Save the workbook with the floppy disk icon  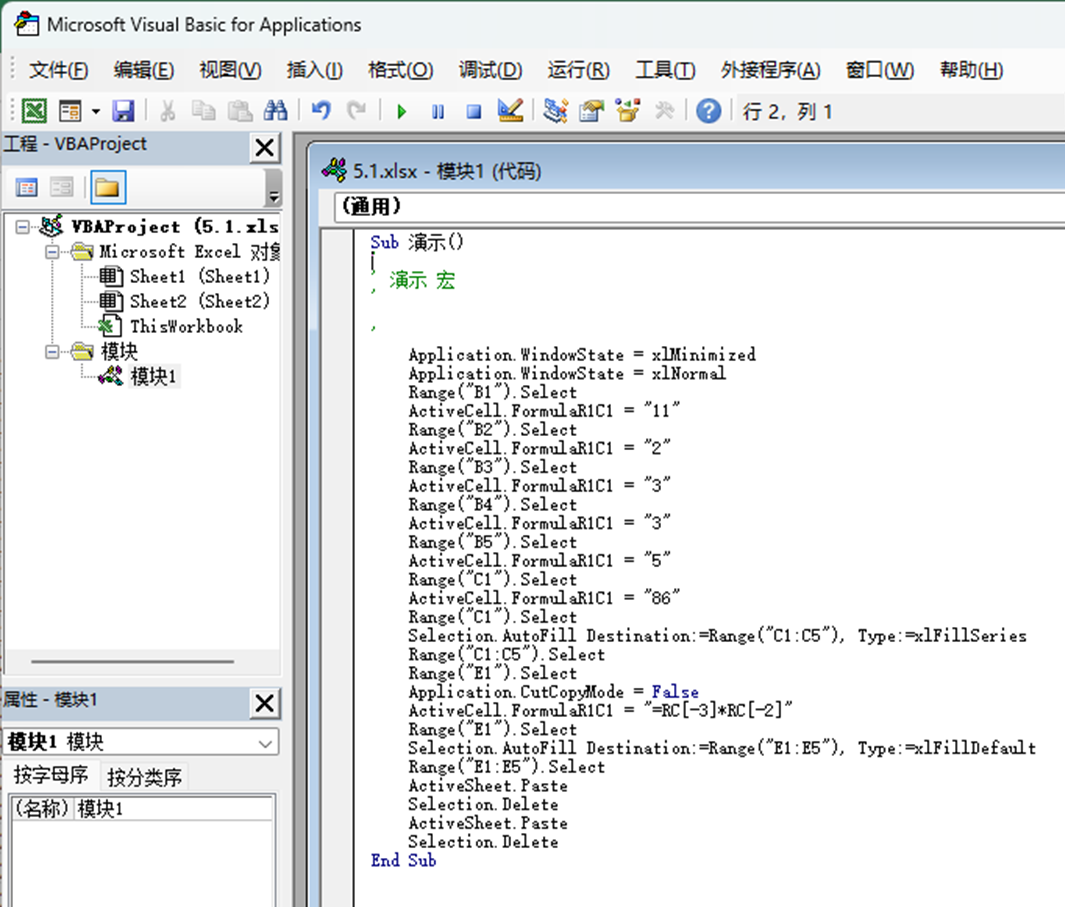(x=123, y=111)
